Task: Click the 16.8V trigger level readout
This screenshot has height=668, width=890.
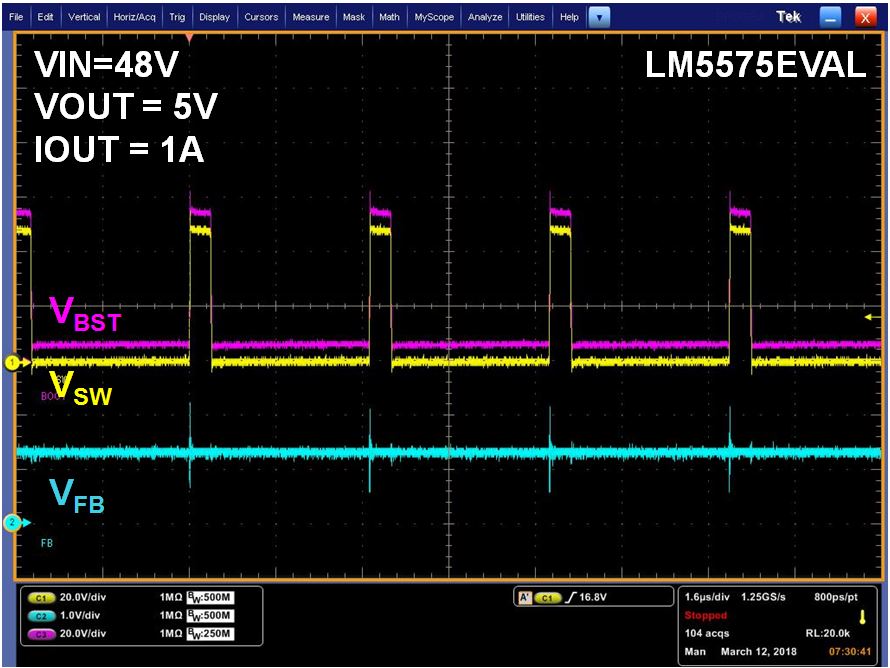Action: click(593, 597)
